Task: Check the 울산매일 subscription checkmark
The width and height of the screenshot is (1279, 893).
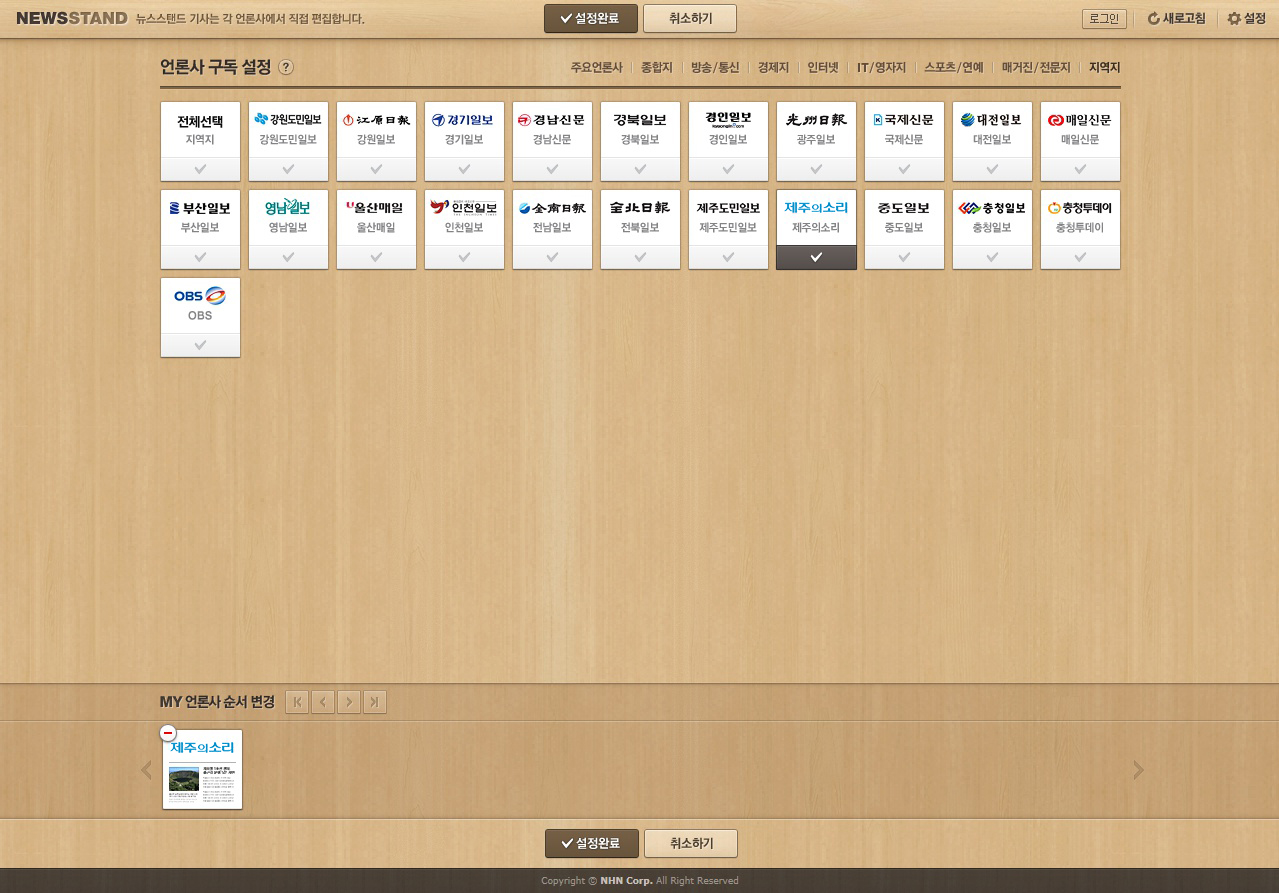Action: coord(376,257)
